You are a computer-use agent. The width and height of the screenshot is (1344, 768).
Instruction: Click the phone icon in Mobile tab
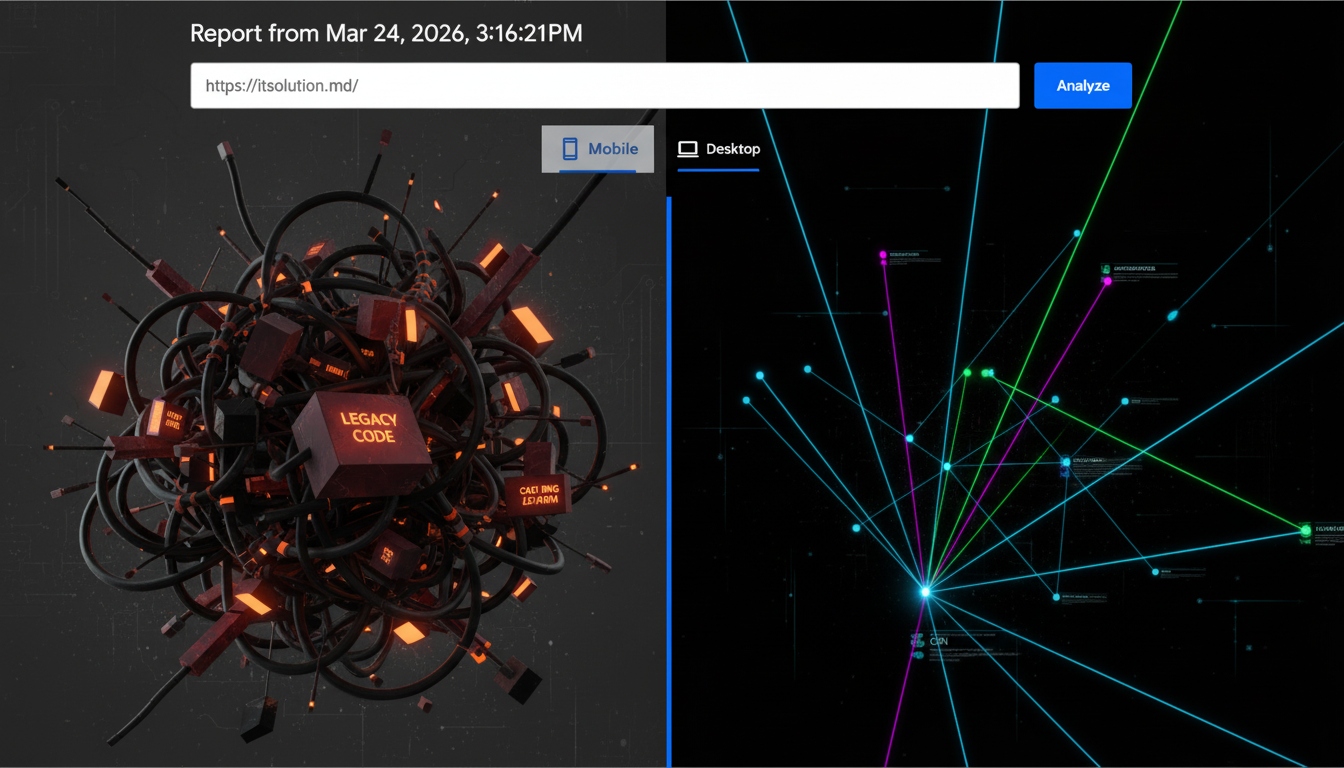(570, 149)
